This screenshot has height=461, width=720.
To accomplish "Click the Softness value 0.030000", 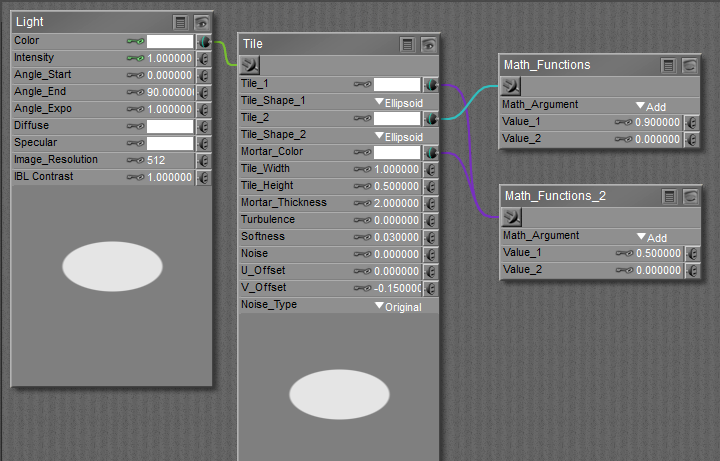I will 397,238.
